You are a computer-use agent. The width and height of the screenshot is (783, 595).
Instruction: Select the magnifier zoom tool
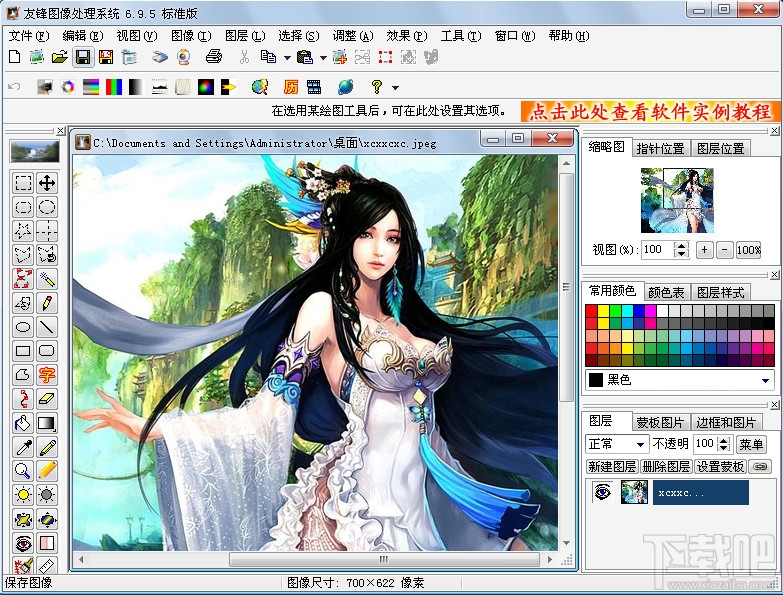point(23,470)
